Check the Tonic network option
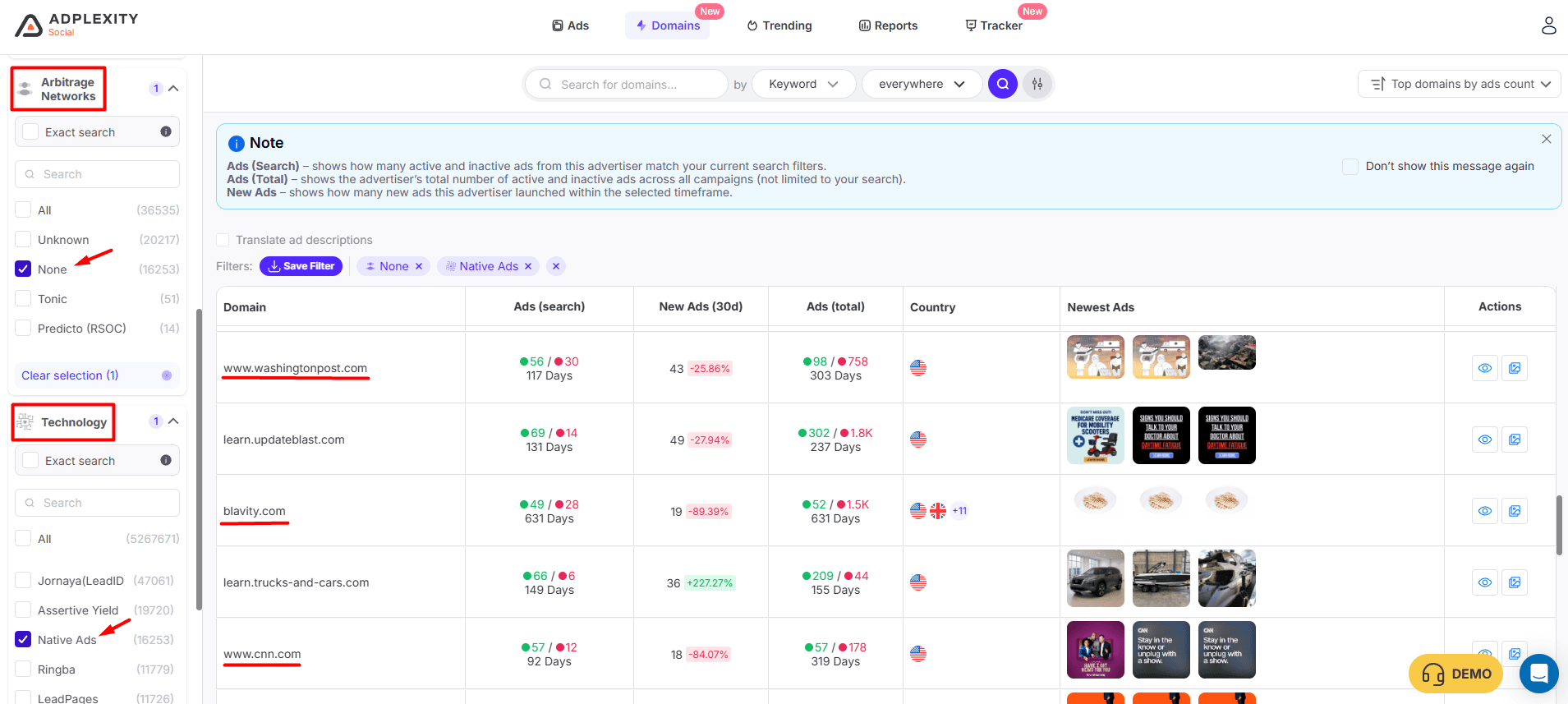 click(x=23, y=299)
